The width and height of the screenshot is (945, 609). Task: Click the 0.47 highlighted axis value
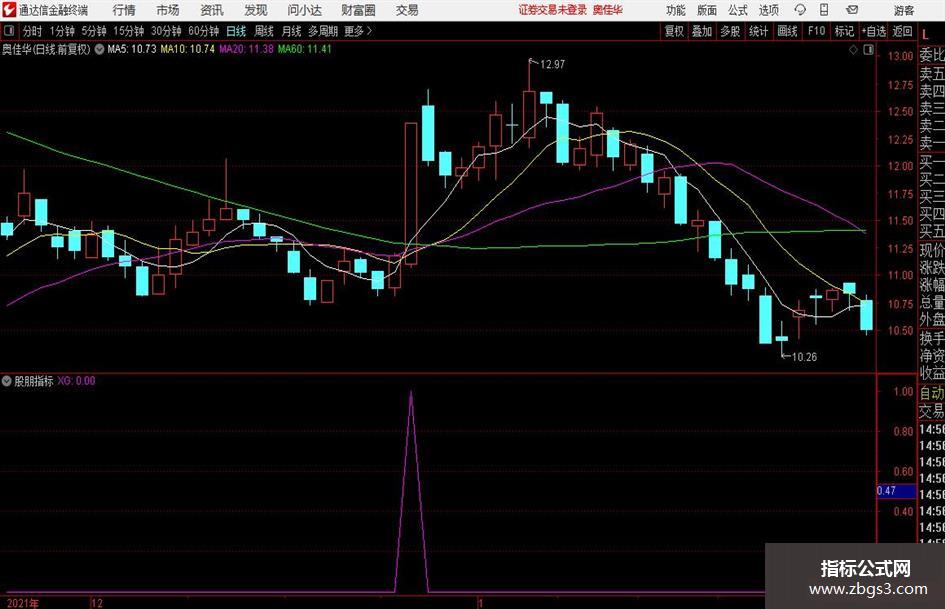click(896, 491)
